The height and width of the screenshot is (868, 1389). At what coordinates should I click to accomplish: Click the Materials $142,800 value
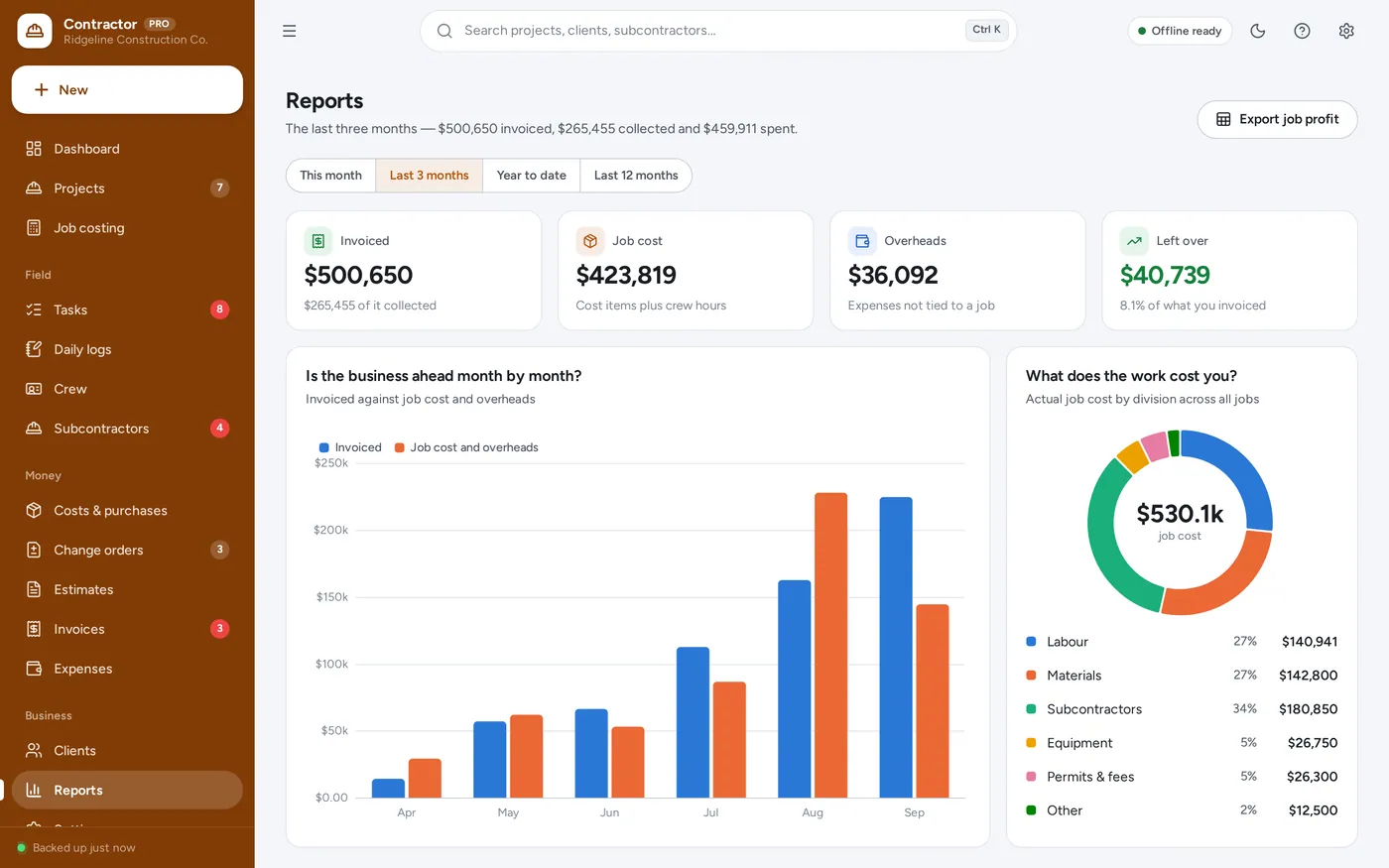1309,676
